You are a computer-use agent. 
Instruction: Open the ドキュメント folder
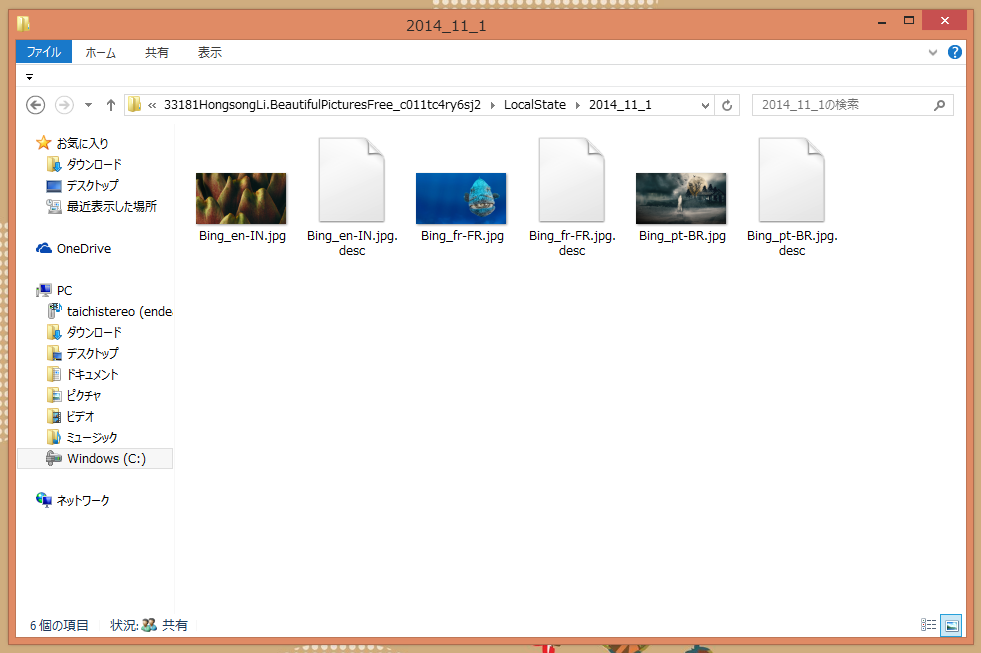click(83, 375)
